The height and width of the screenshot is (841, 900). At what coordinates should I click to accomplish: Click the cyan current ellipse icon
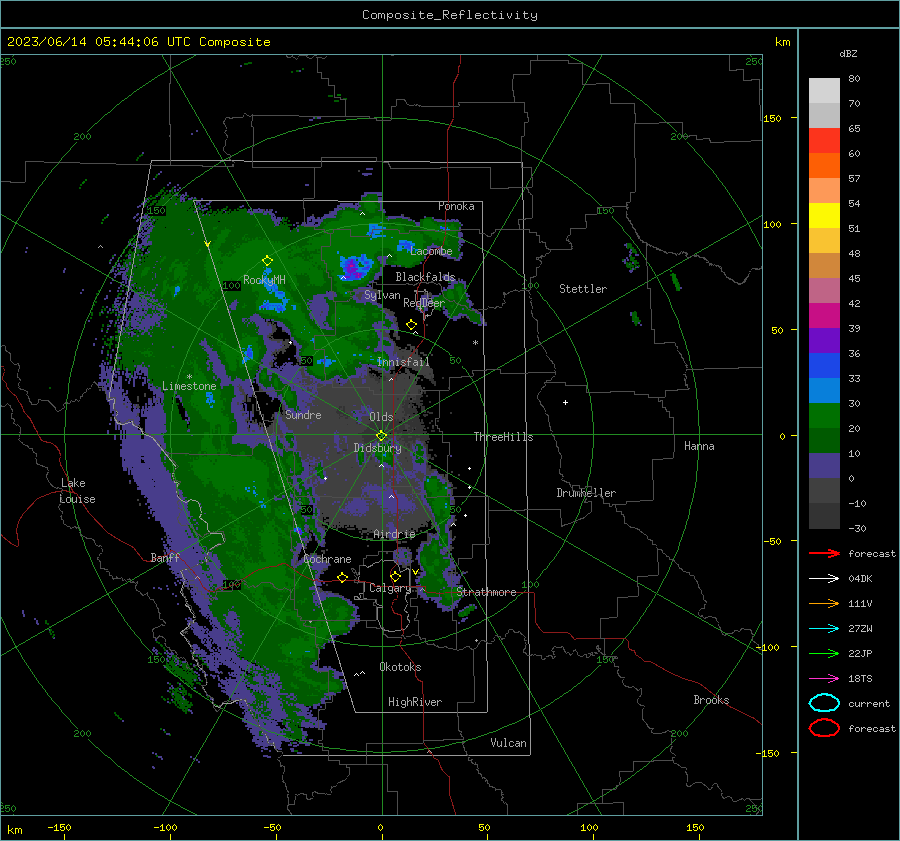tap(824, 703)
